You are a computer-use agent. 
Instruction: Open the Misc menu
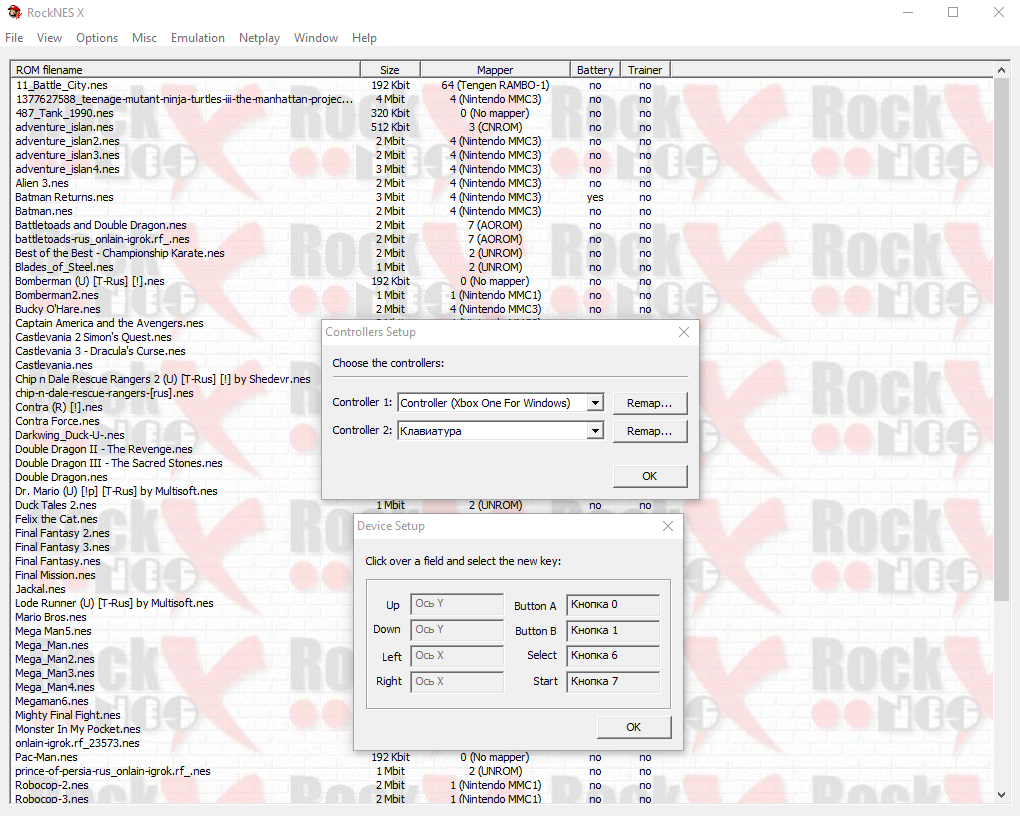click(x=144, y=38)
